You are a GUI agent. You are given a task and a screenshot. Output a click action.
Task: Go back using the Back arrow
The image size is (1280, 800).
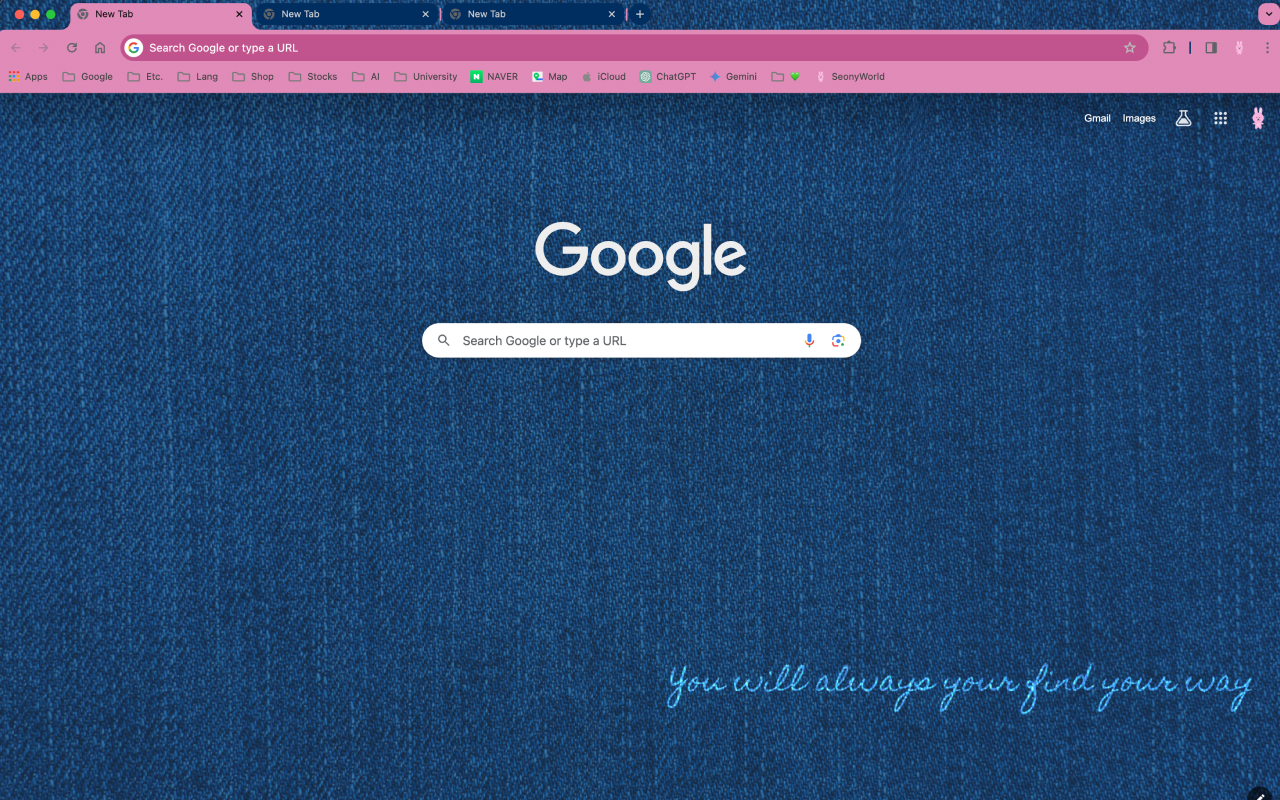pyautogui.click(x=15, y=48)
